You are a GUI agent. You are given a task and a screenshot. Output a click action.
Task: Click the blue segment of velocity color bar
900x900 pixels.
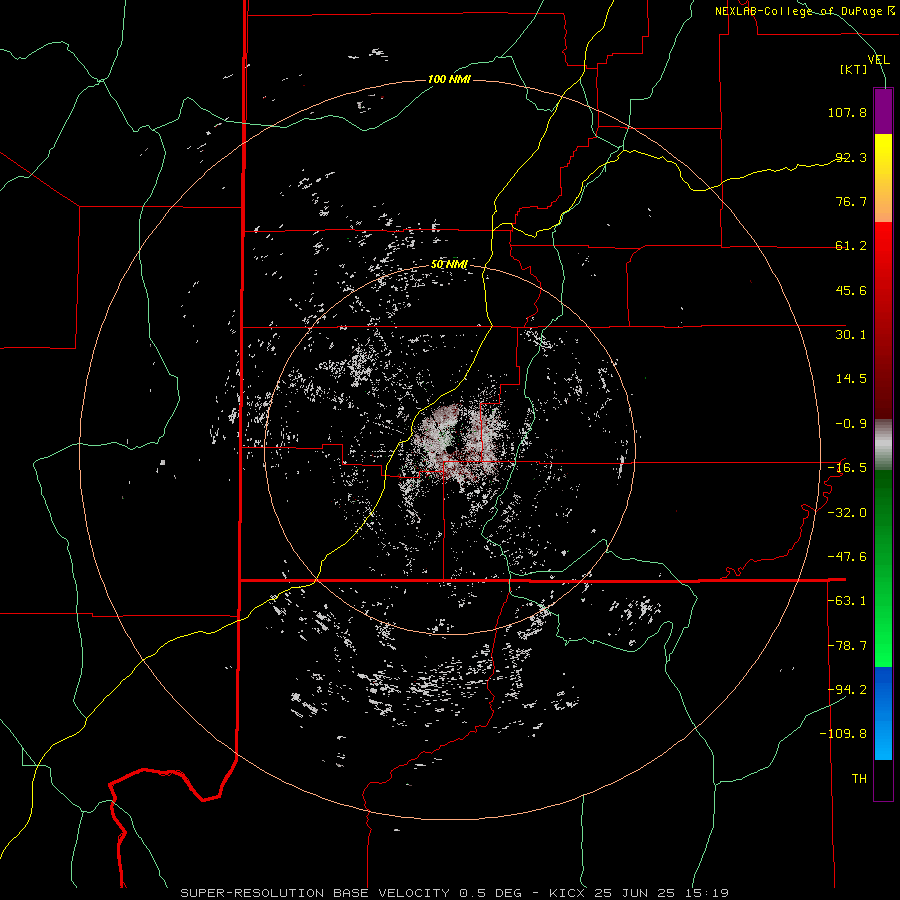coord(883,713)
